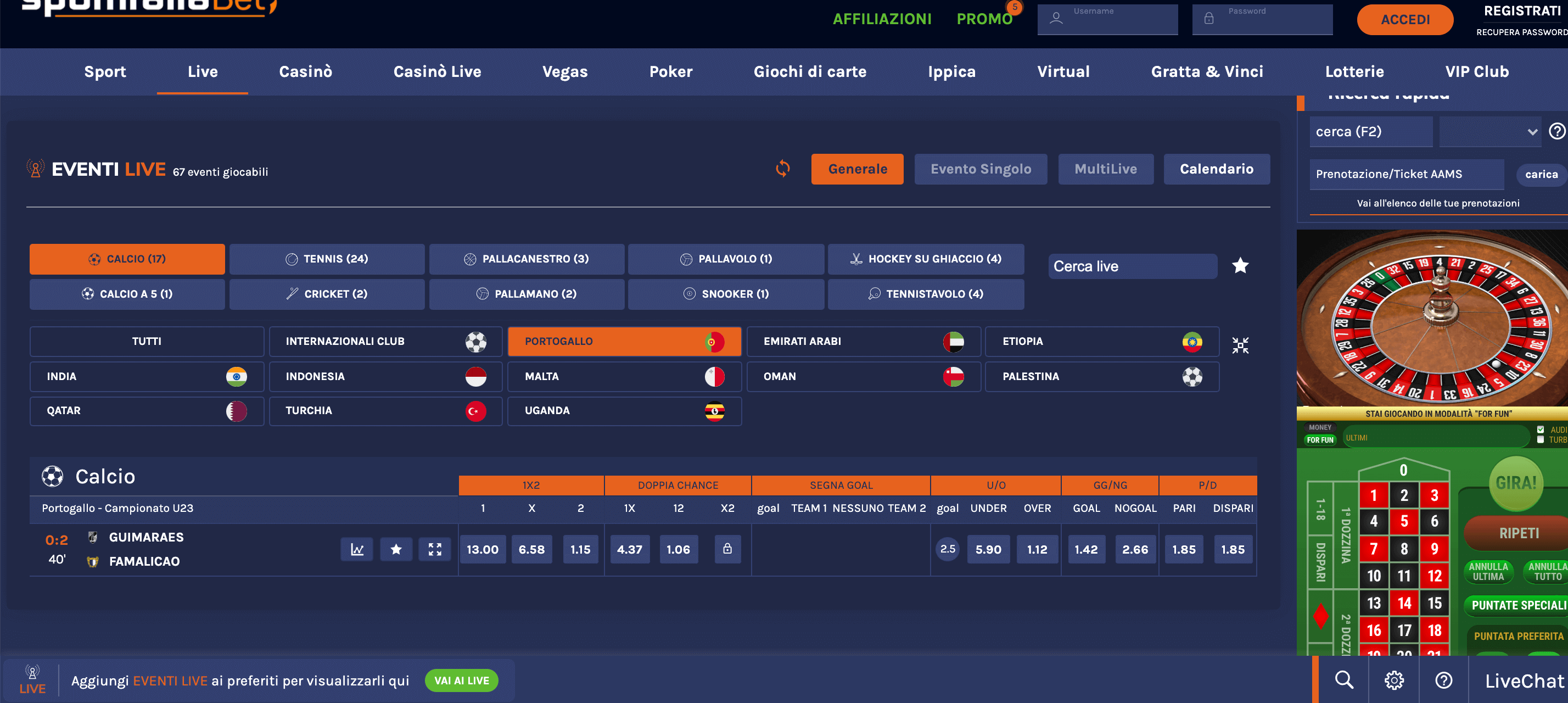Toggle the Audio checkbox in roulette
The width and height of the screenshot is (1568, 703).
tap(1541, 429)
